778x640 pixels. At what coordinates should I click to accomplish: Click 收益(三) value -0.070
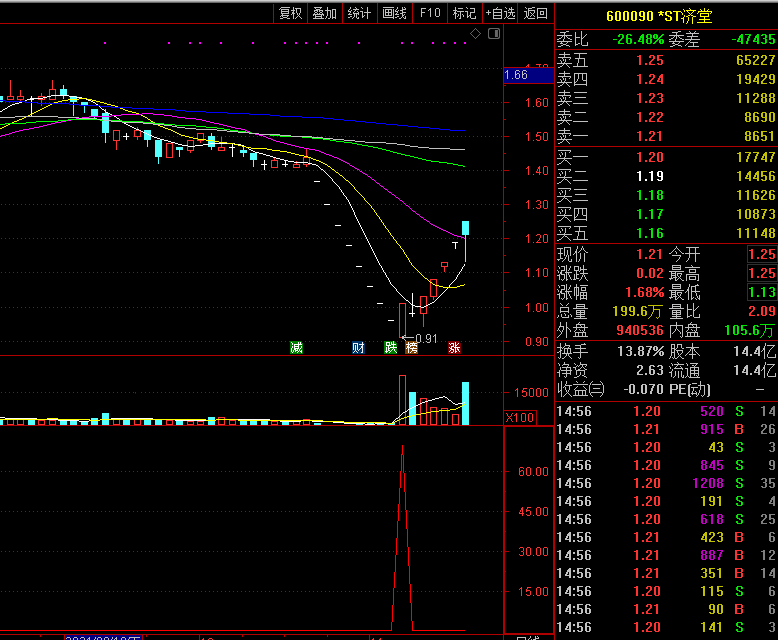coord(644,389)
